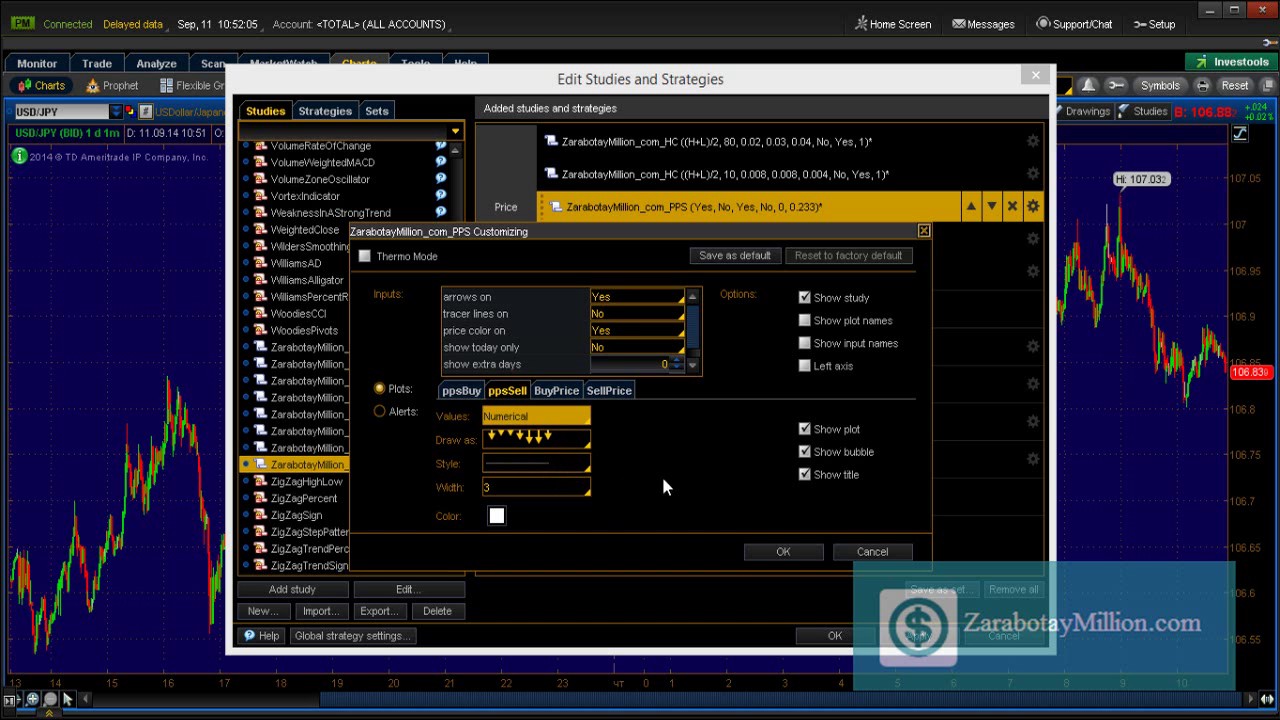Toggle Show bubble checkbox
The height and width of the screenshot is (720, 1280).
(804, 452)
